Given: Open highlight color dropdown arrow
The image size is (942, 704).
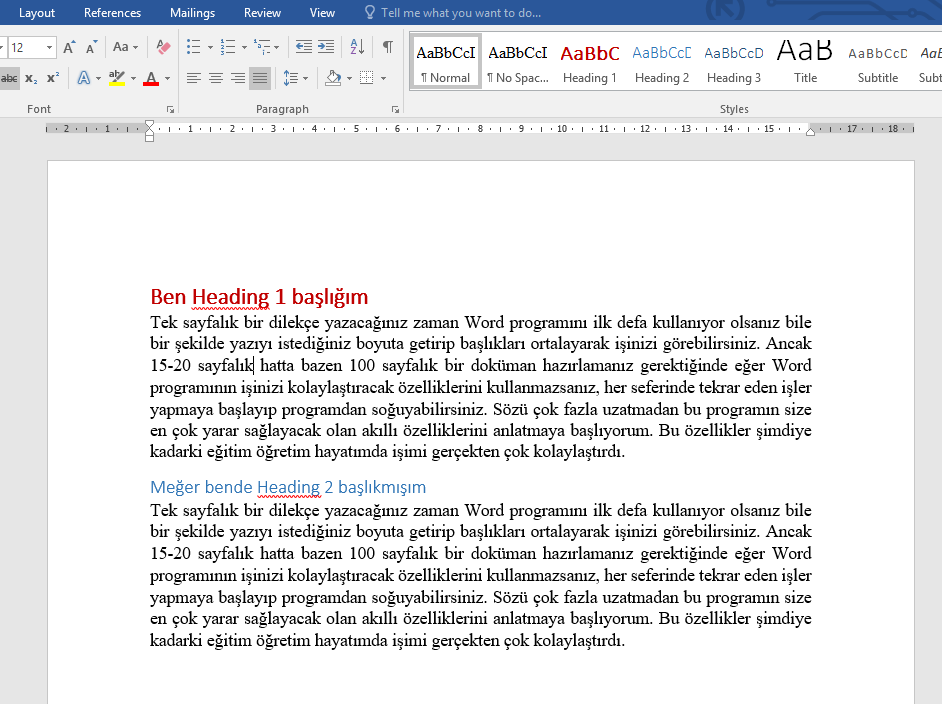Looking at the screenshot, I should (133, 78).
